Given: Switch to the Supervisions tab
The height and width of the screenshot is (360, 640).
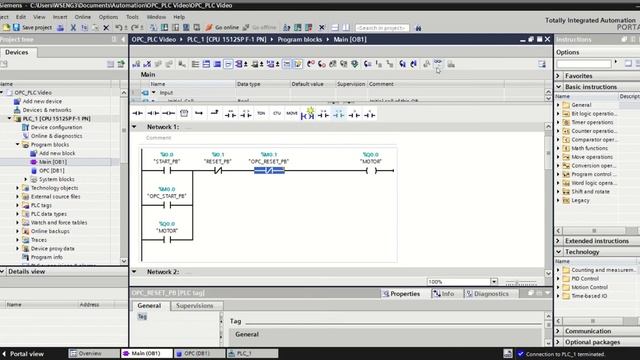Looking at the screenshot, I should coord(195,305).
